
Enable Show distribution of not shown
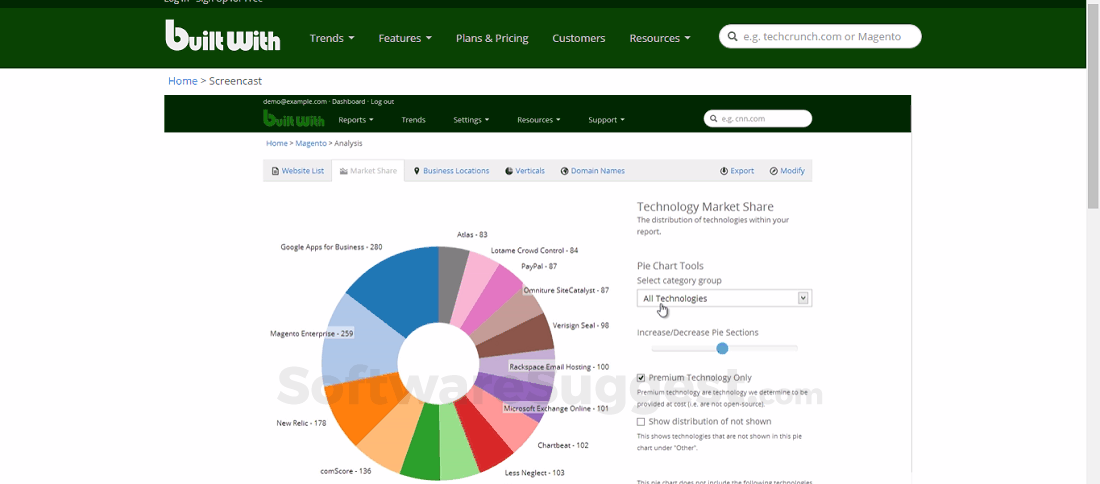[641, 422]
